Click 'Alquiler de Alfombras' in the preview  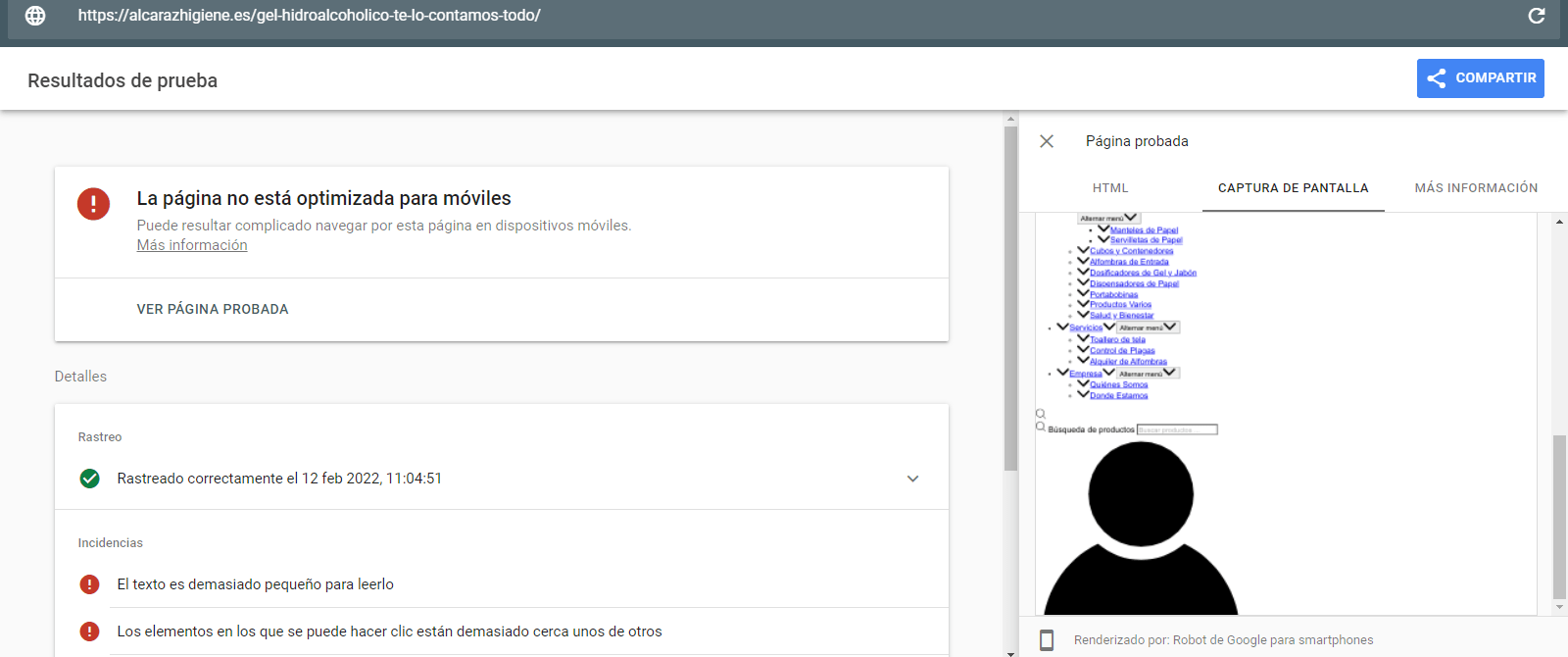pos(1128,362)
